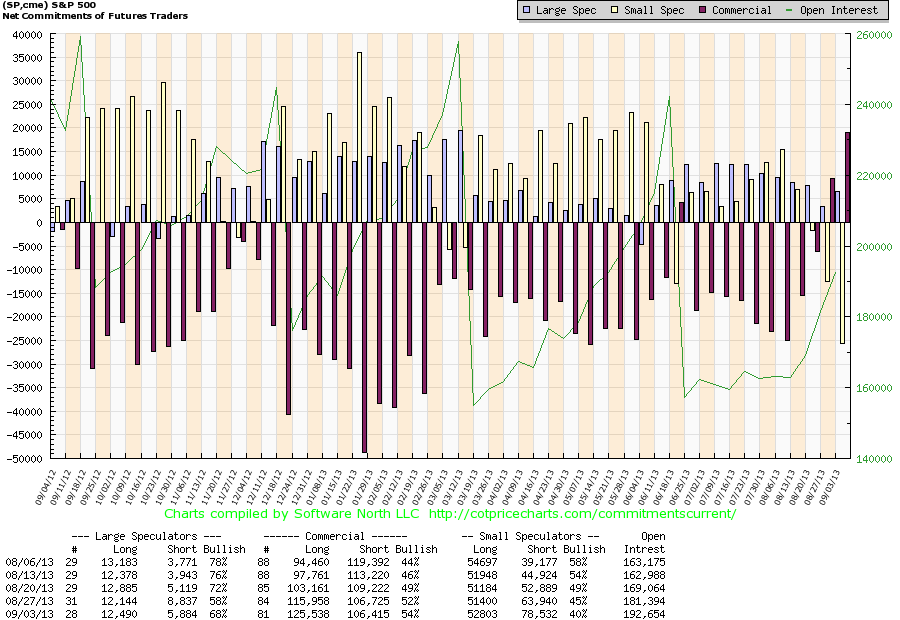Click the 192,654 open interest value
The height and width of the screenshot is (620, 900).
tap(645, 612)
